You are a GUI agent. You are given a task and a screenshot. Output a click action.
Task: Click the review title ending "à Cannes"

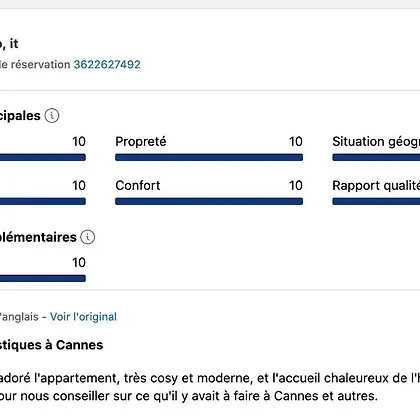coord(51,345)
